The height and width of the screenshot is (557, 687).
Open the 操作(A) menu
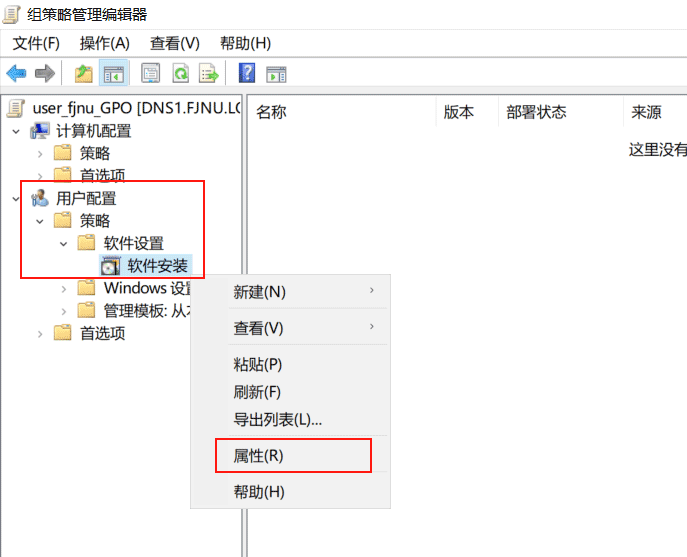(105, 43)
